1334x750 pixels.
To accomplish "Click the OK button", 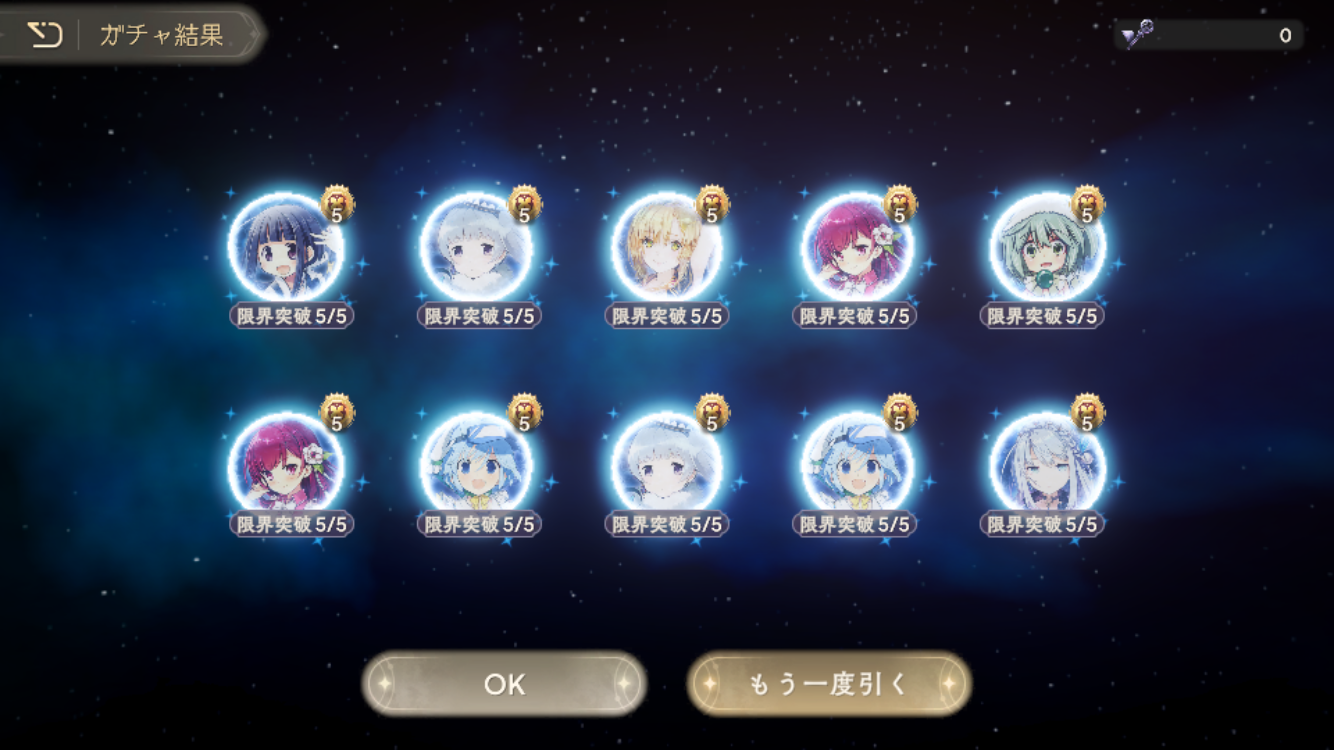I will pos(504,684).
